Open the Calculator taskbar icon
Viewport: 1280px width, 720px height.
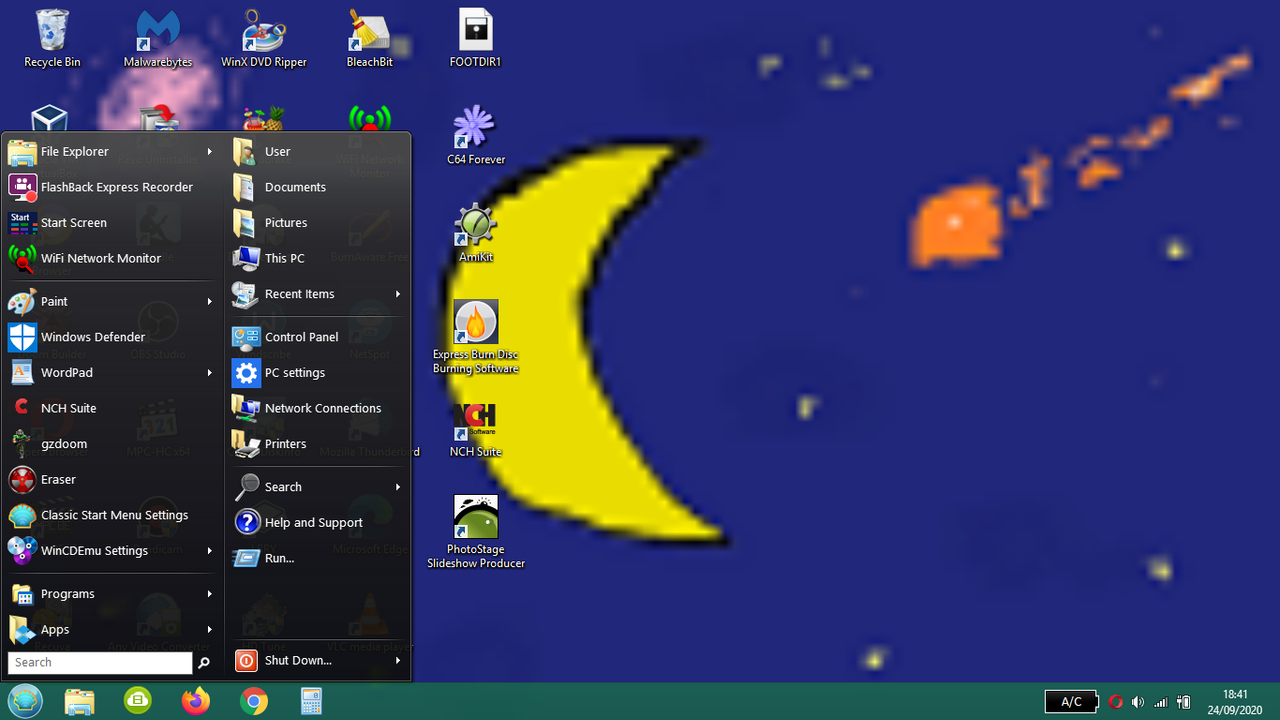click(x=312, y=702)
